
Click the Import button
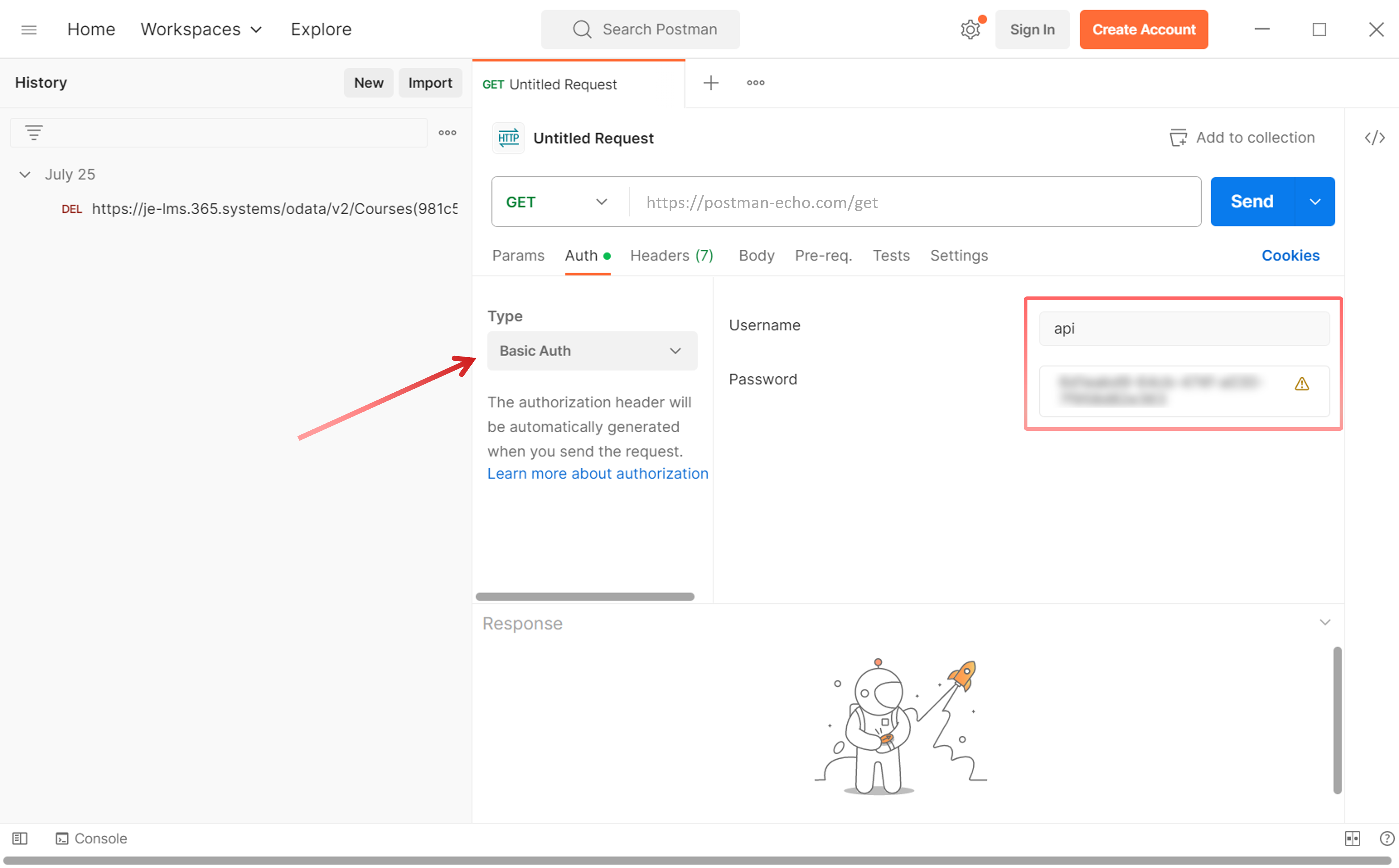430,83
